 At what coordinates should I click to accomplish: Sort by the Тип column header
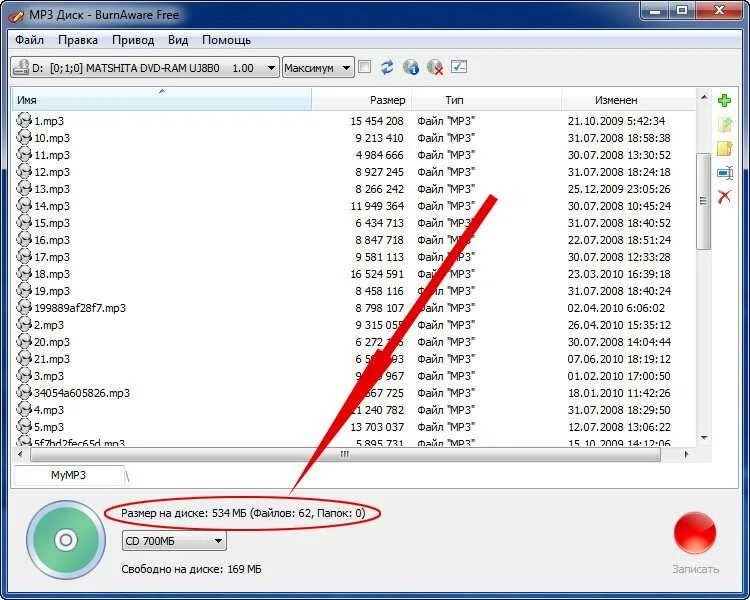point(486,100)
